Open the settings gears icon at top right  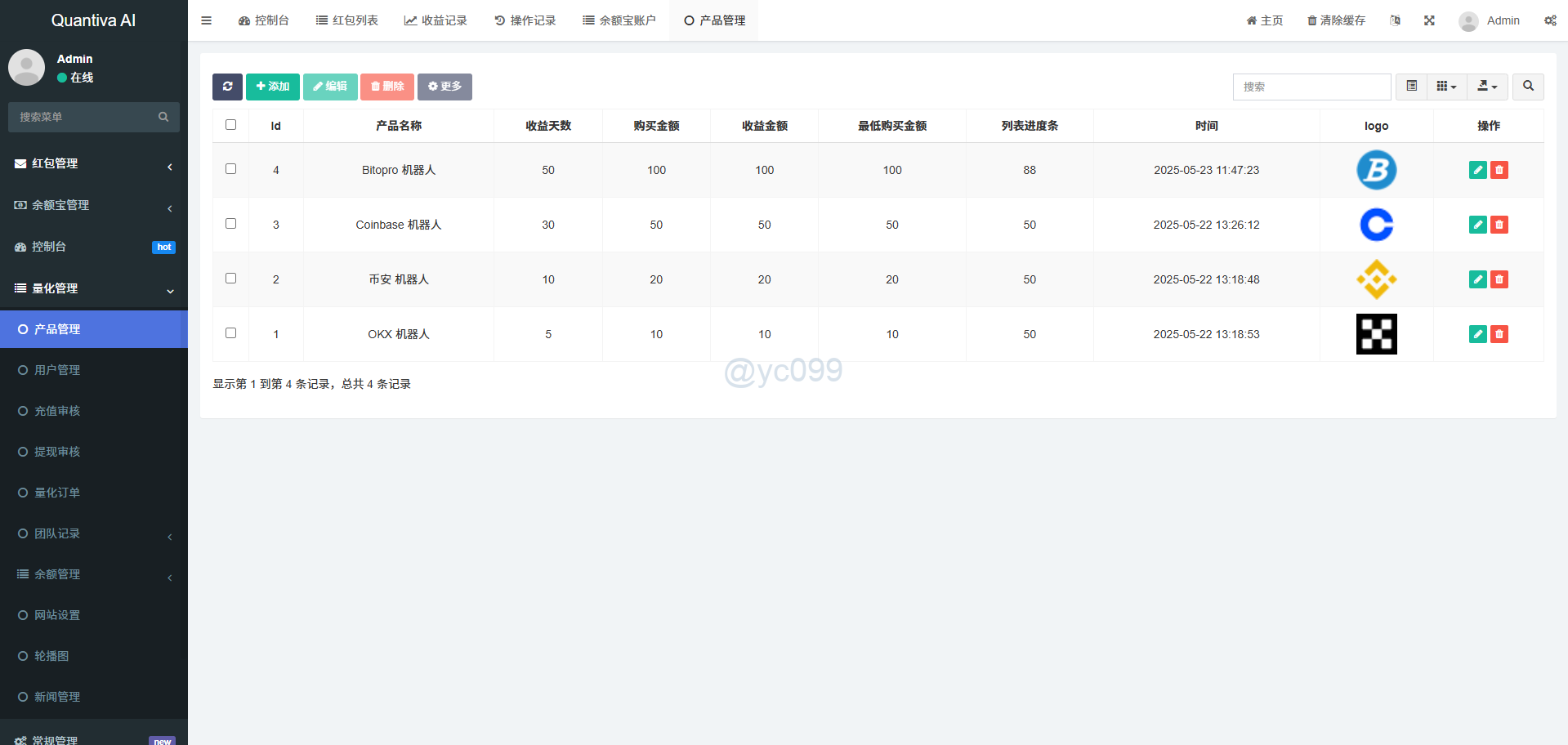[x=1550, y=20]
